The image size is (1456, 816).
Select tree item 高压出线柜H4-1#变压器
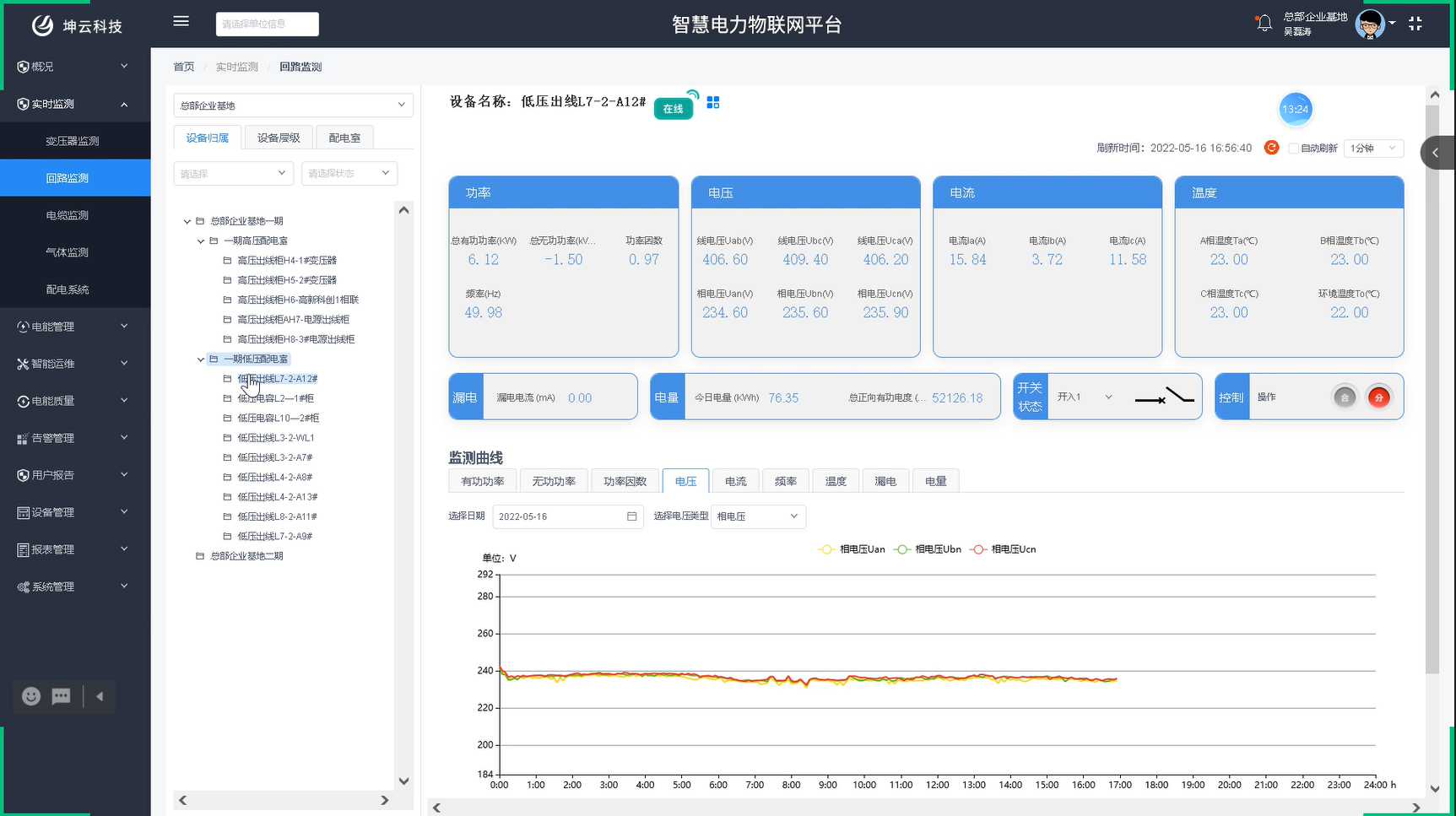click(287, 261)
